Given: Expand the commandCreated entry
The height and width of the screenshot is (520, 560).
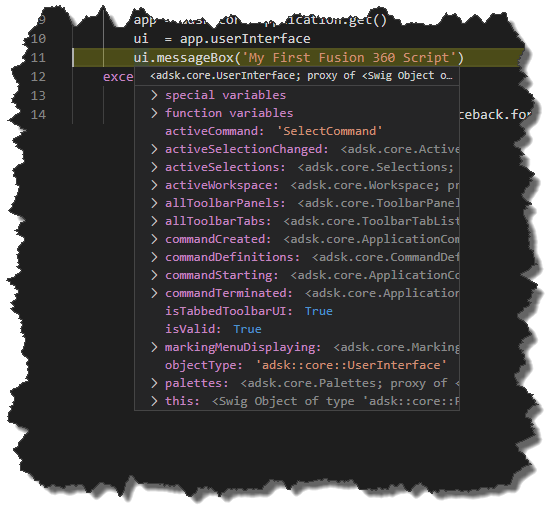Looking at the screenshot, I should 154,239.
